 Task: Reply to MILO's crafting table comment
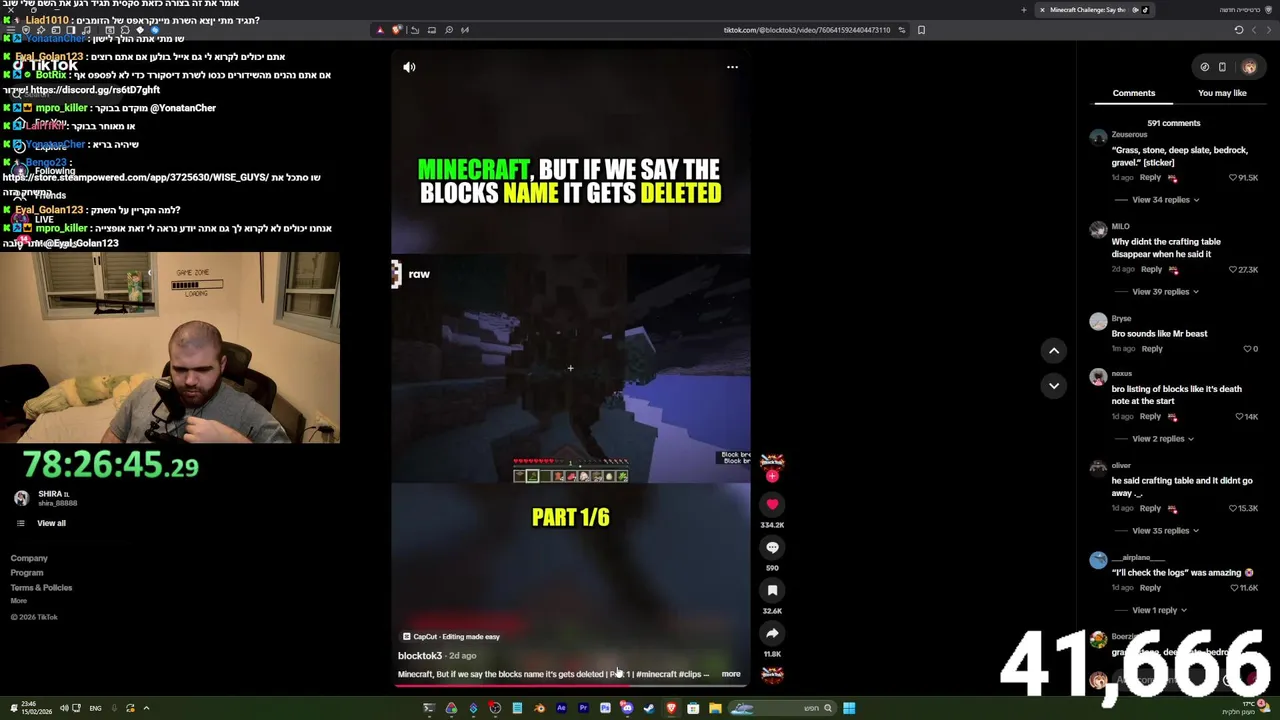click(1151, 269)
